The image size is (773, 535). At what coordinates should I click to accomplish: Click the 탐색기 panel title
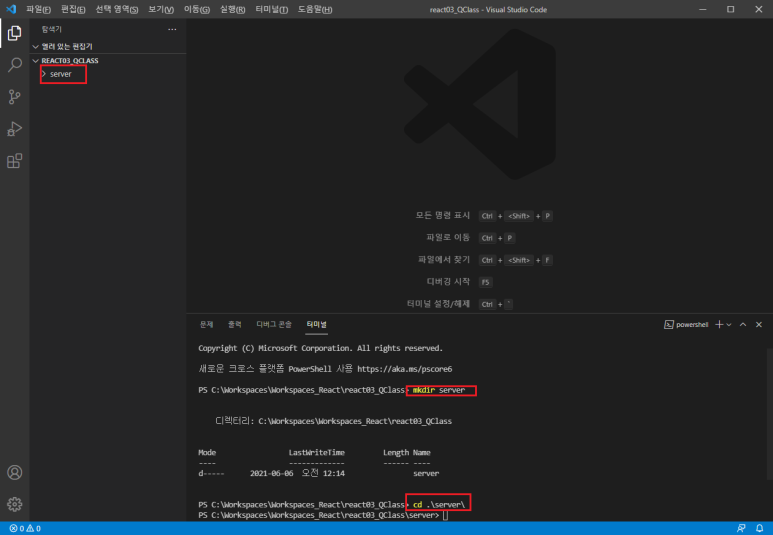(52, 30)
